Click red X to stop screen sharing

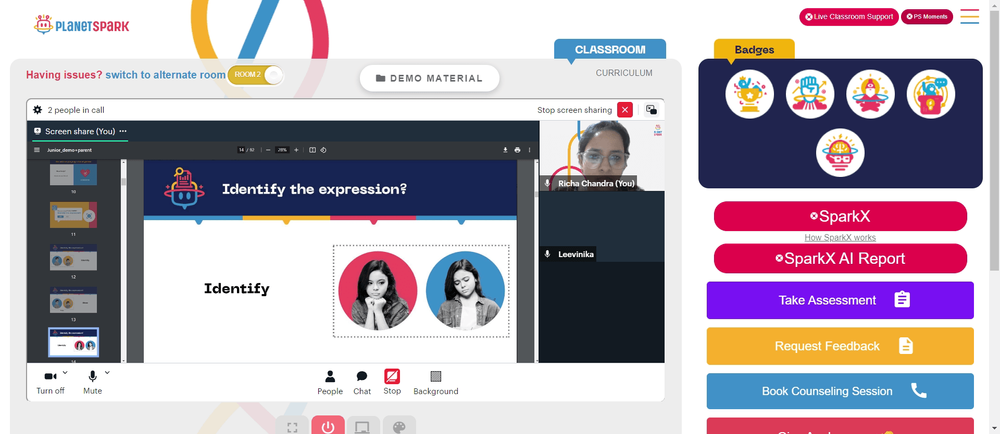625,110
